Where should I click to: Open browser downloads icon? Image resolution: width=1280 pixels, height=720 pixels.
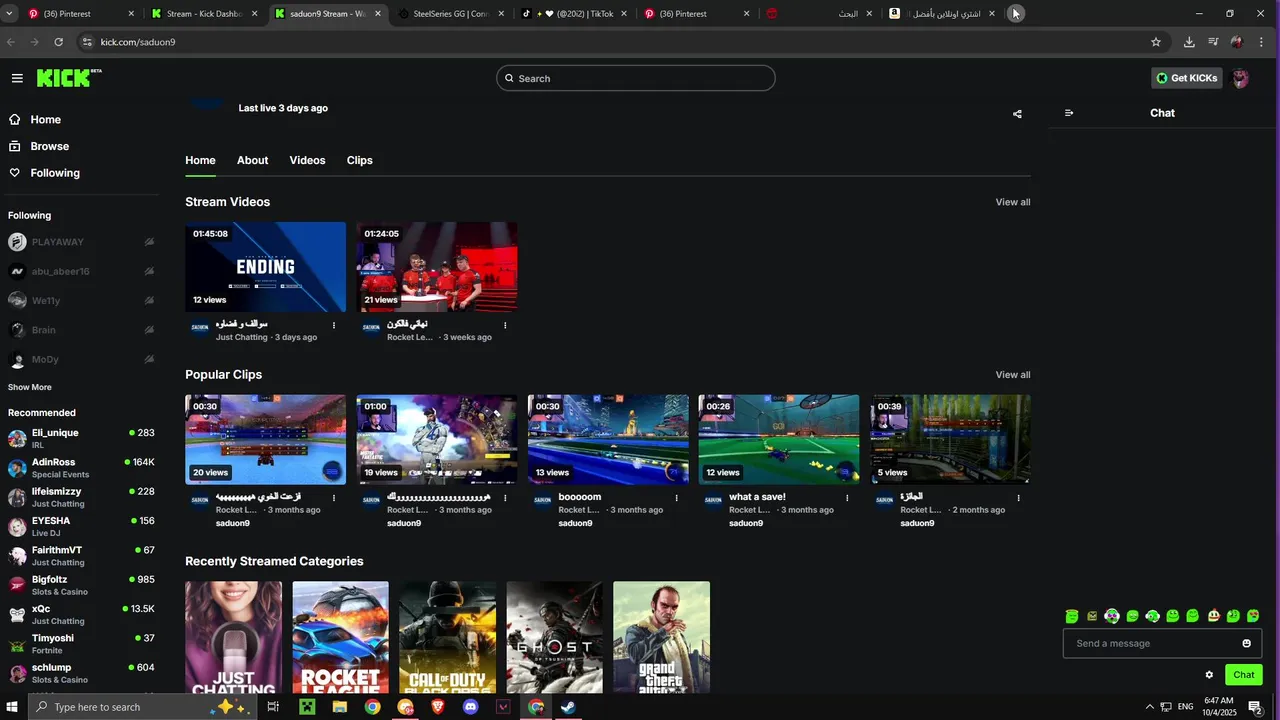click(x=1189, y=42)
